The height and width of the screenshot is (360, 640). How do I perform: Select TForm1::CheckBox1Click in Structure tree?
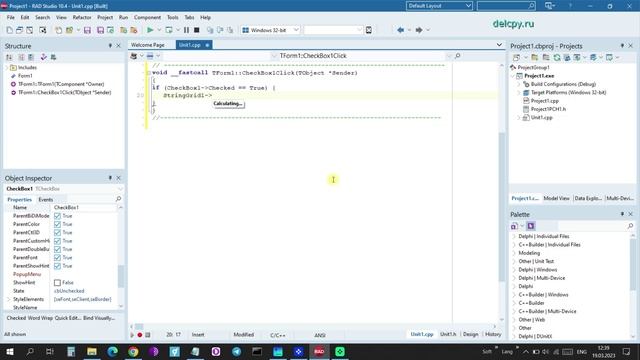coord(64,93)
